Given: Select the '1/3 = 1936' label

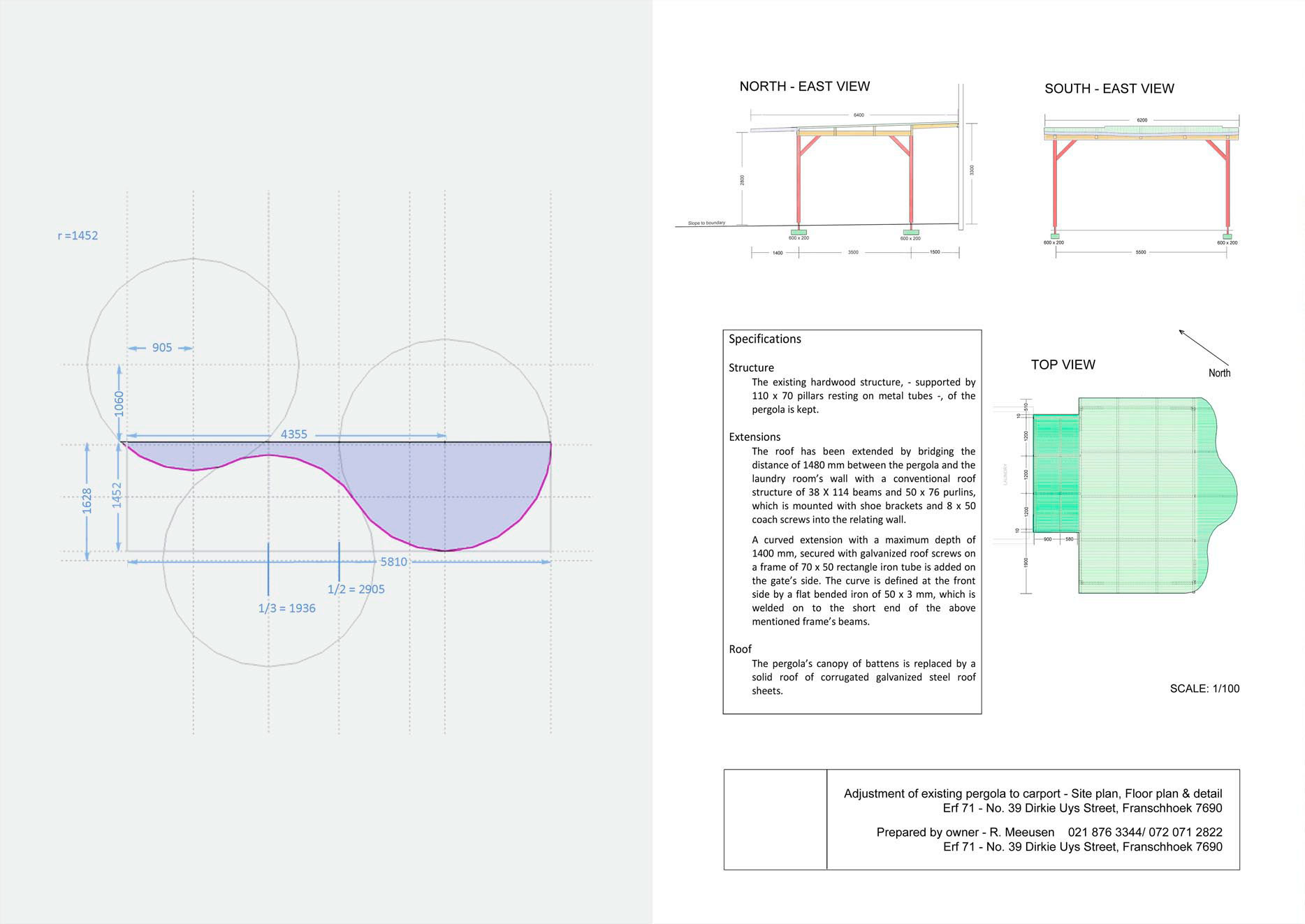Looking at the screenshot, I should pyautogui.click(x=286, y=608).
